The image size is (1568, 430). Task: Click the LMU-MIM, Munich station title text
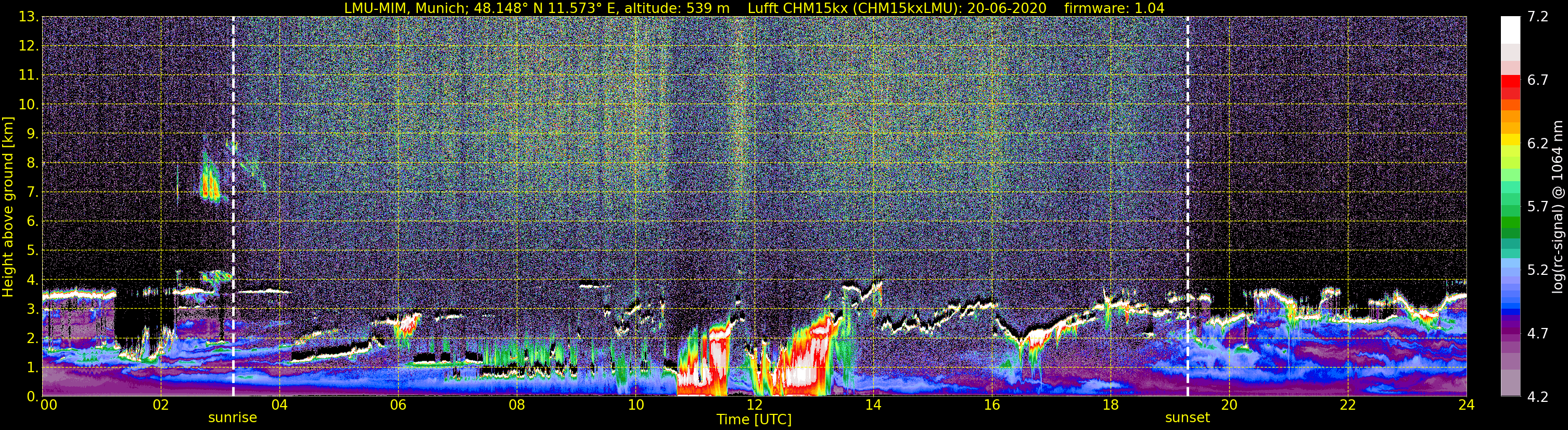click(406, 8)
